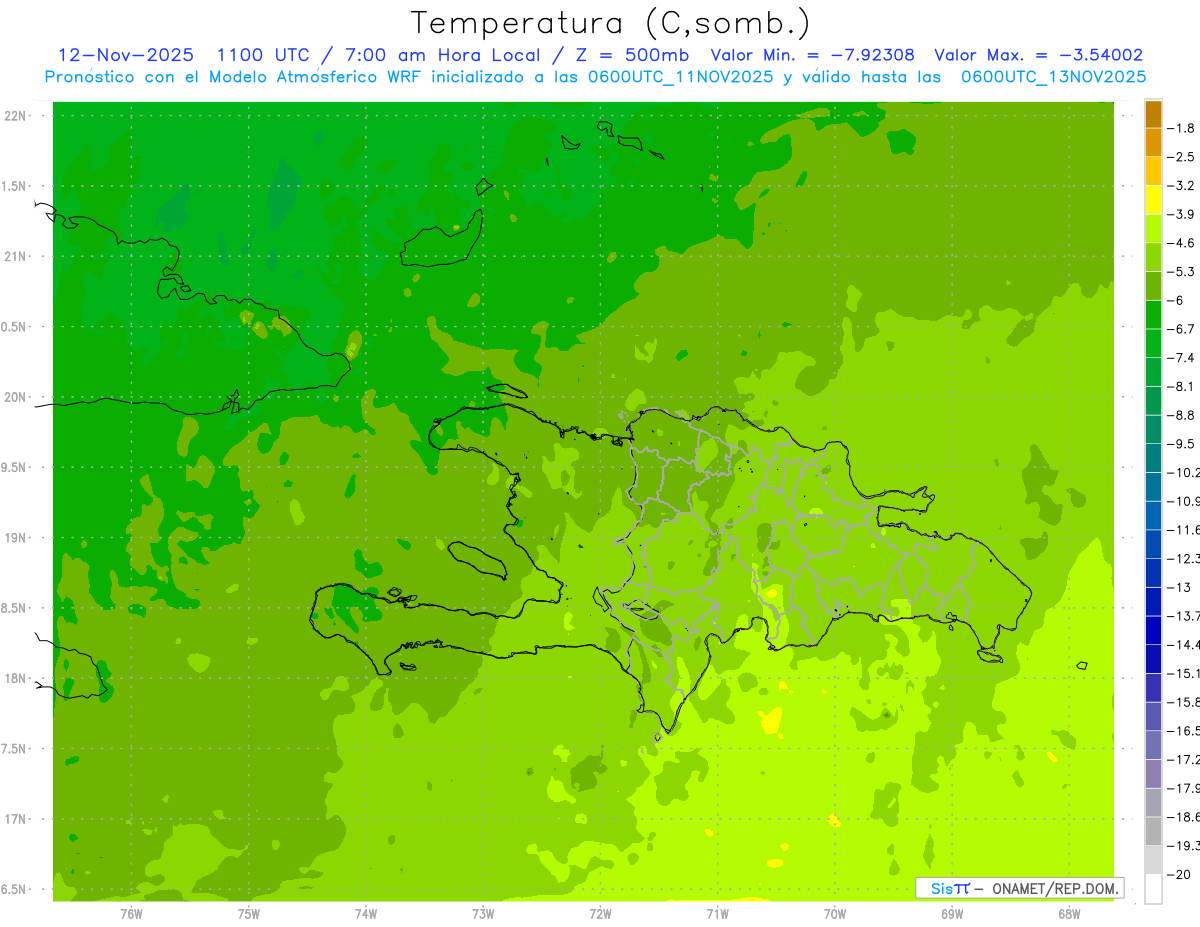
Task: Select the '12-Nov-2025' date text
Action: [x=125, y=56]
